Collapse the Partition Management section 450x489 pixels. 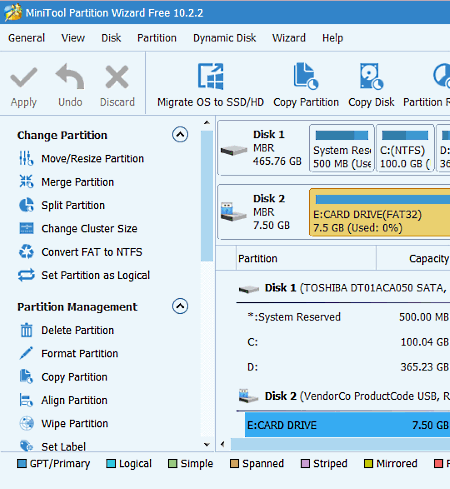click(180, 306)
